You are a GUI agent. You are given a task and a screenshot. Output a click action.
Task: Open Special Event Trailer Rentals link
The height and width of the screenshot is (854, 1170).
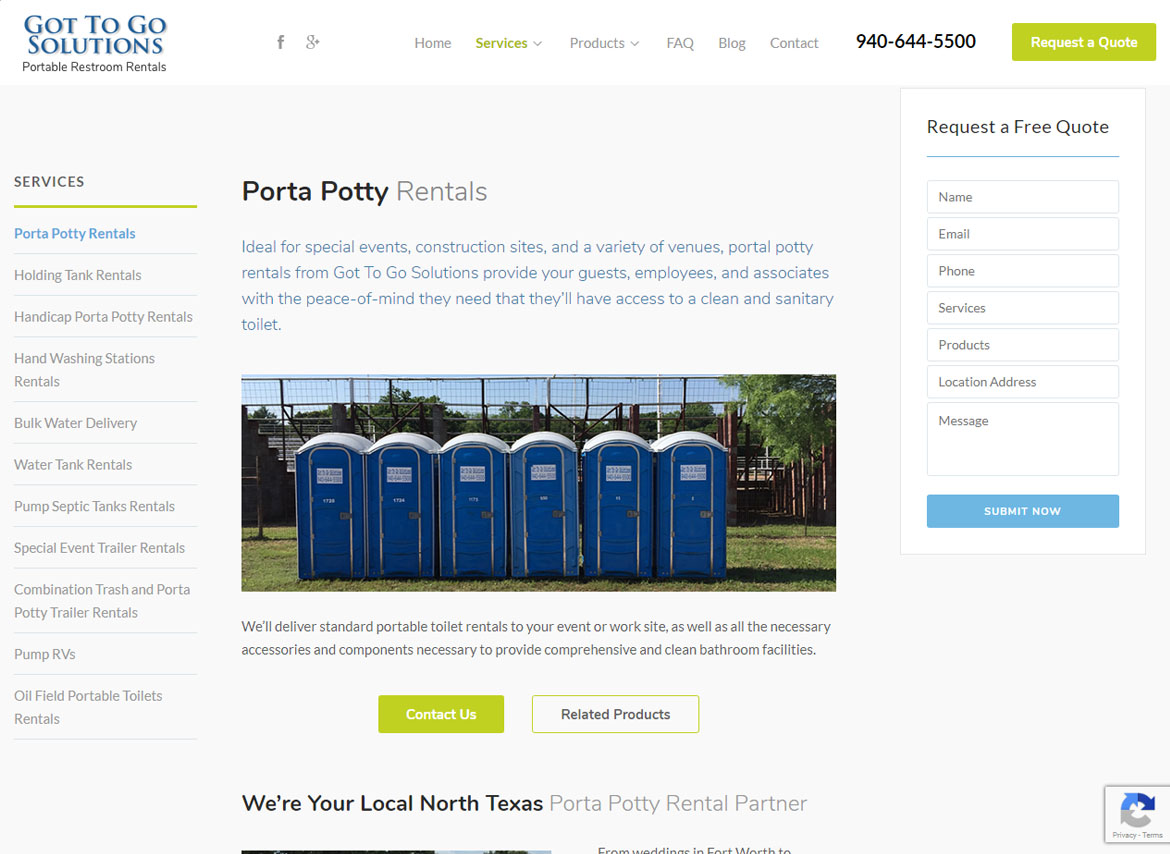coord(99,548)
